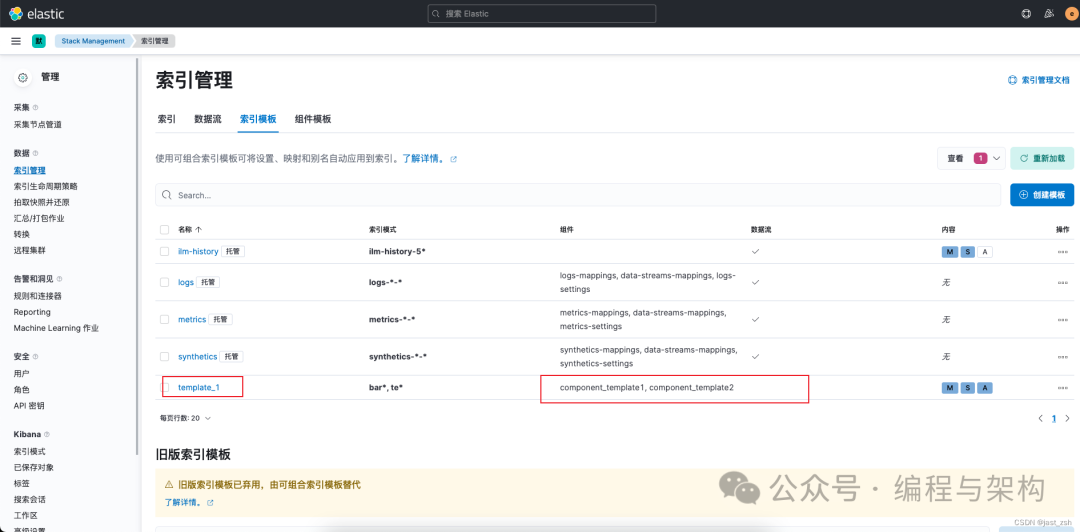Click the green space avatar badge

click(x=39, y=41)
